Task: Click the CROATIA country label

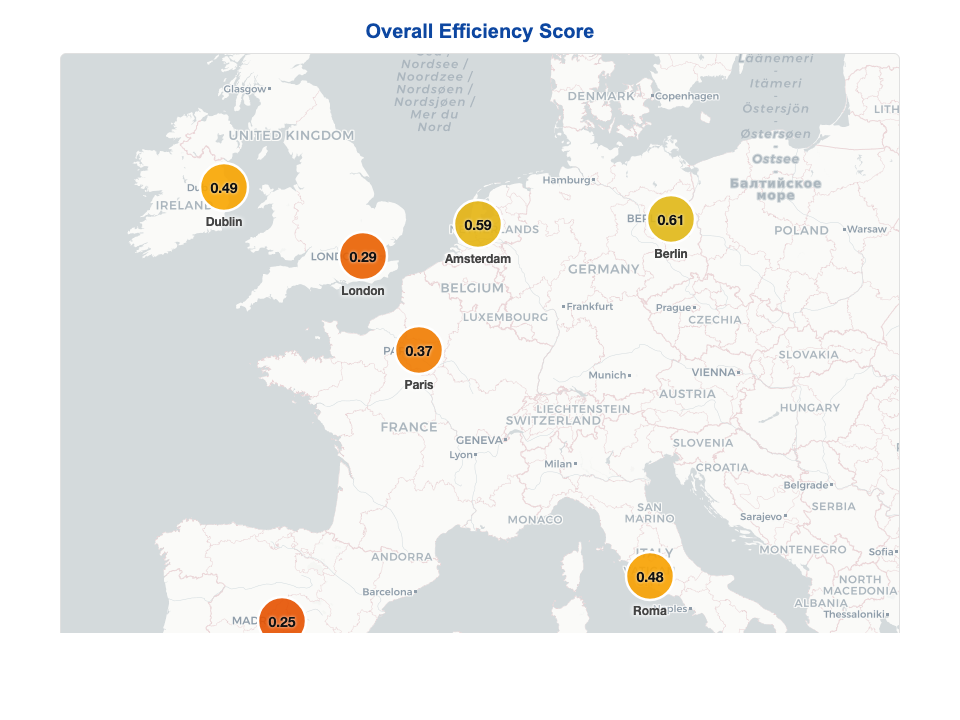Action: 722,468
